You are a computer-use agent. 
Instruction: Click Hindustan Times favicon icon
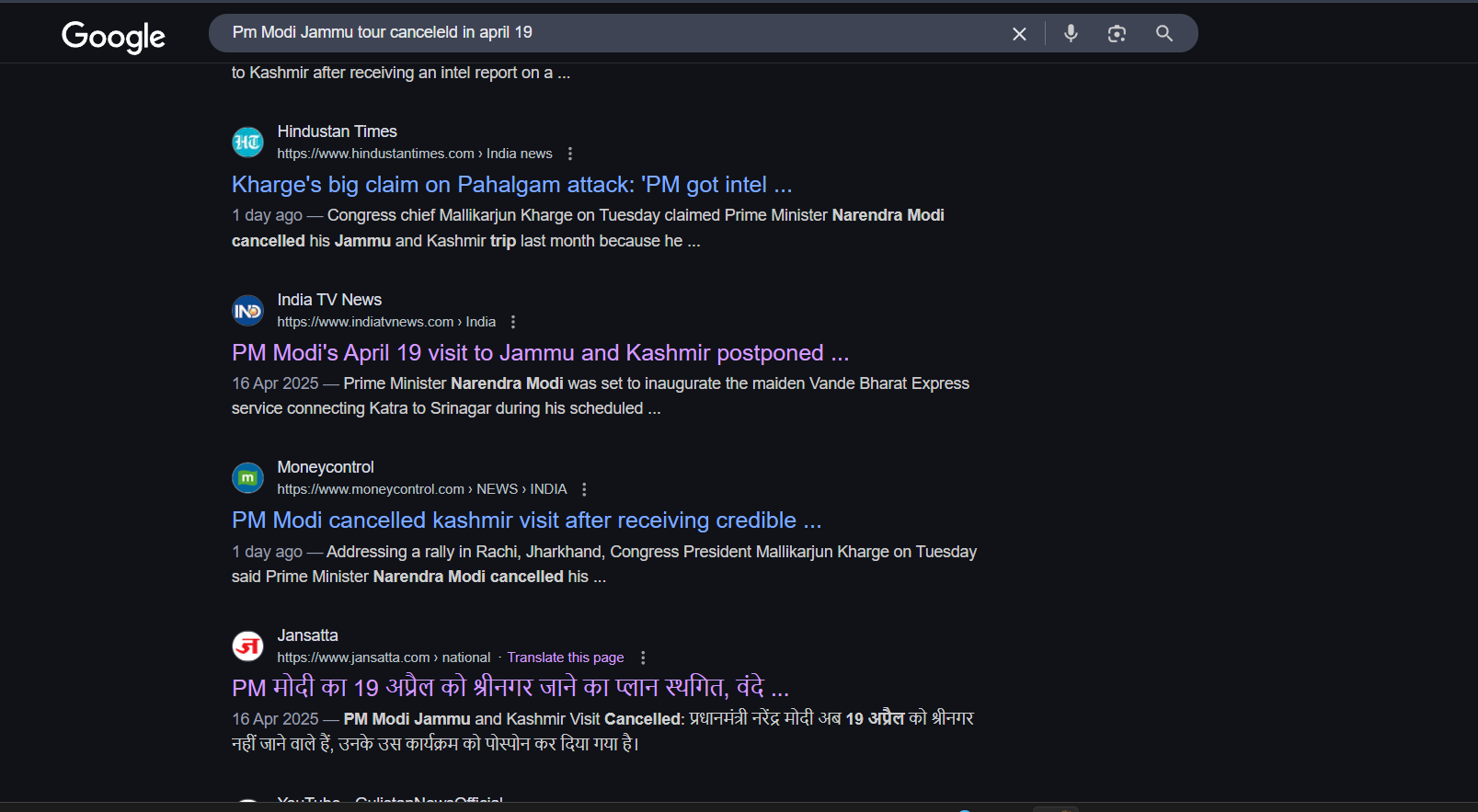coord(247,143)
